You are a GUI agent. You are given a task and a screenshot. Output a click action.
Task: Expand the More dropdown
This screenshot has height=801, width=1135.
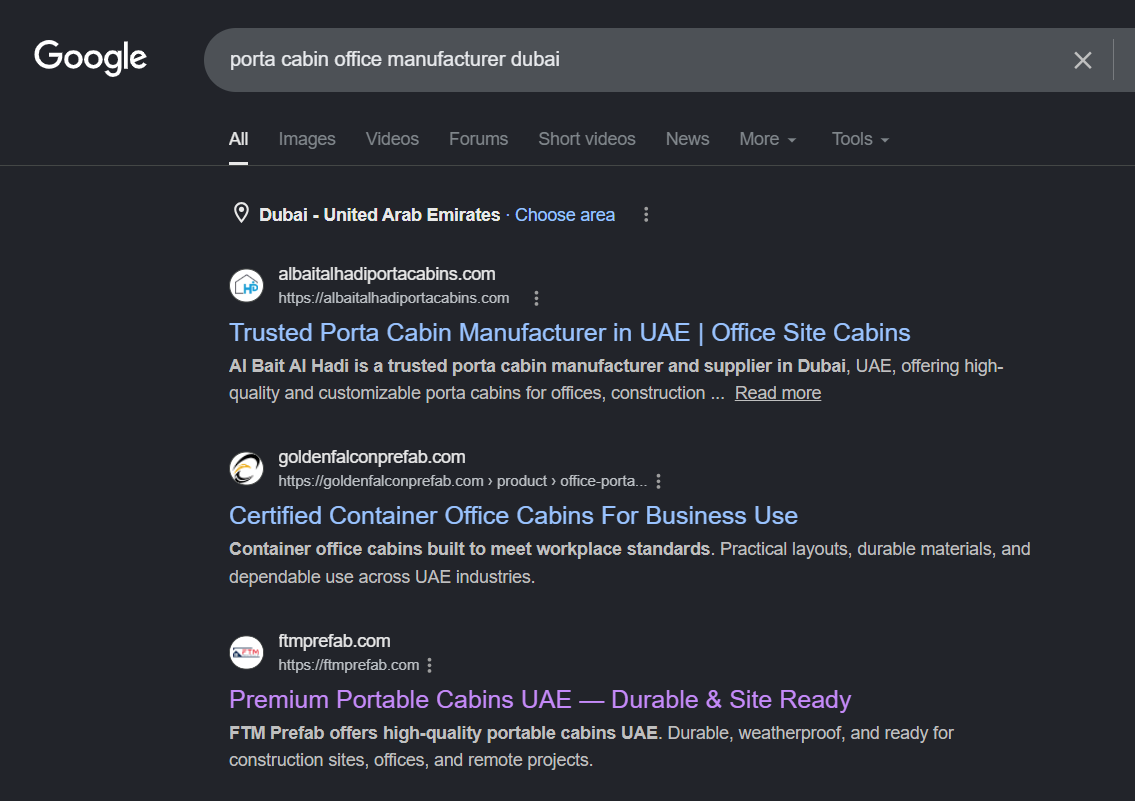pos(767,139)
